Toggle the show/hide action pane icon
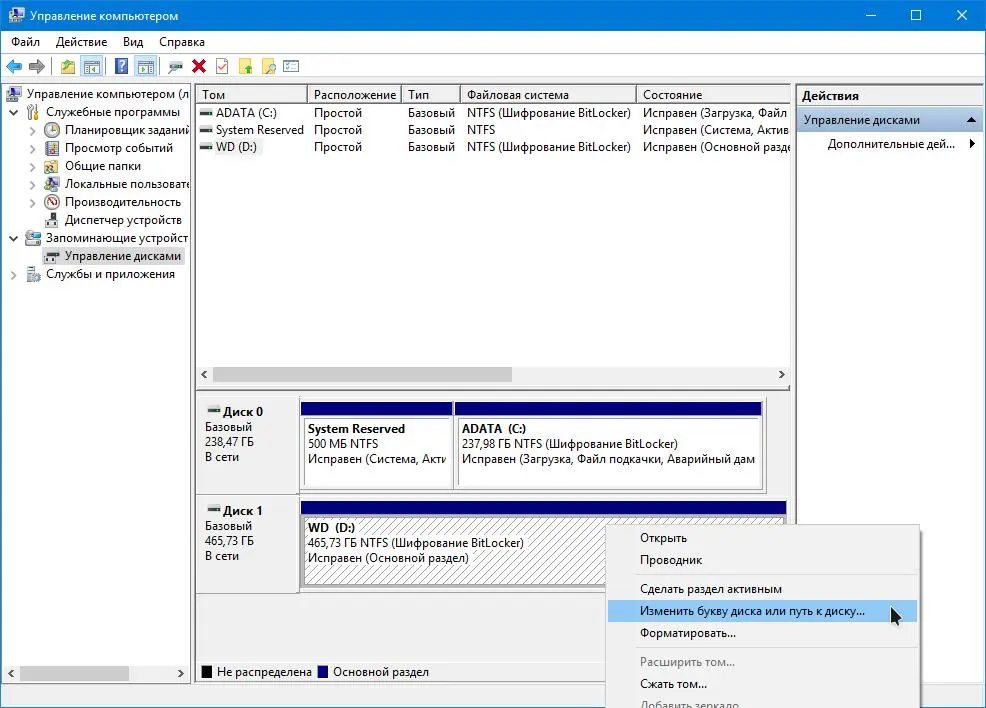The image size is (986, 708). 146,66
